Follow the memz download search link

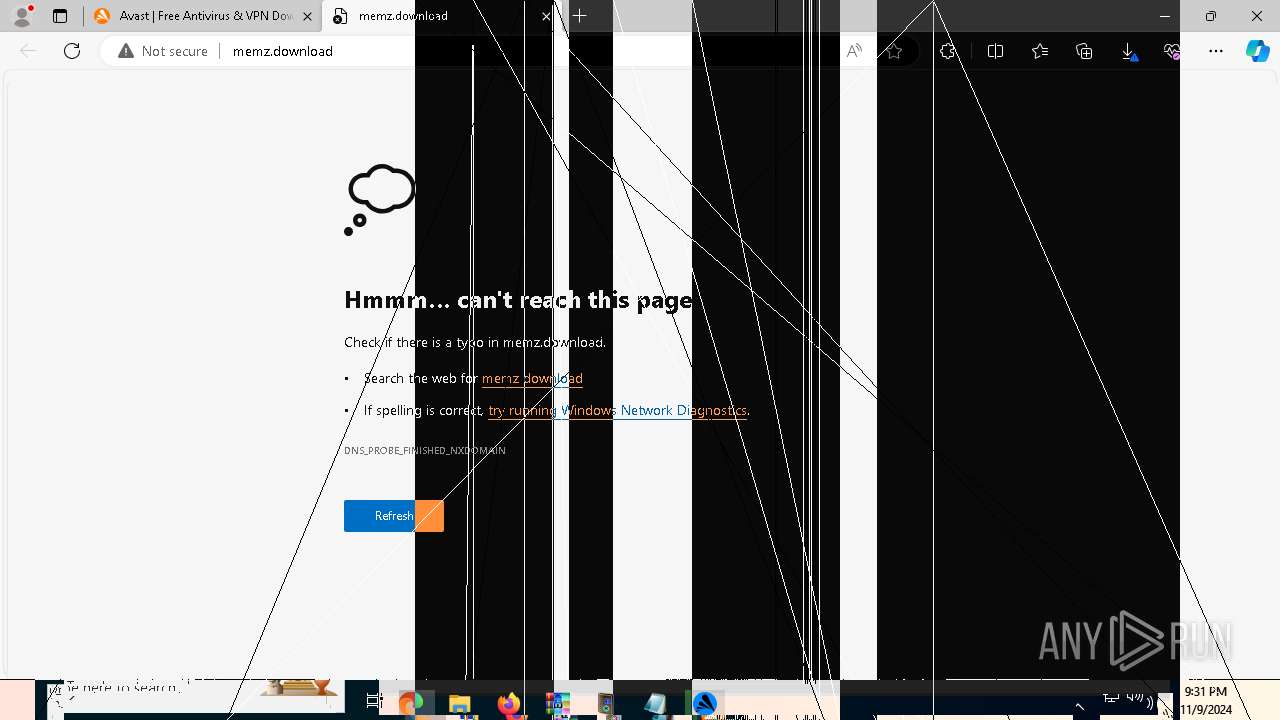pyautogui.click(x=532, y=378)
